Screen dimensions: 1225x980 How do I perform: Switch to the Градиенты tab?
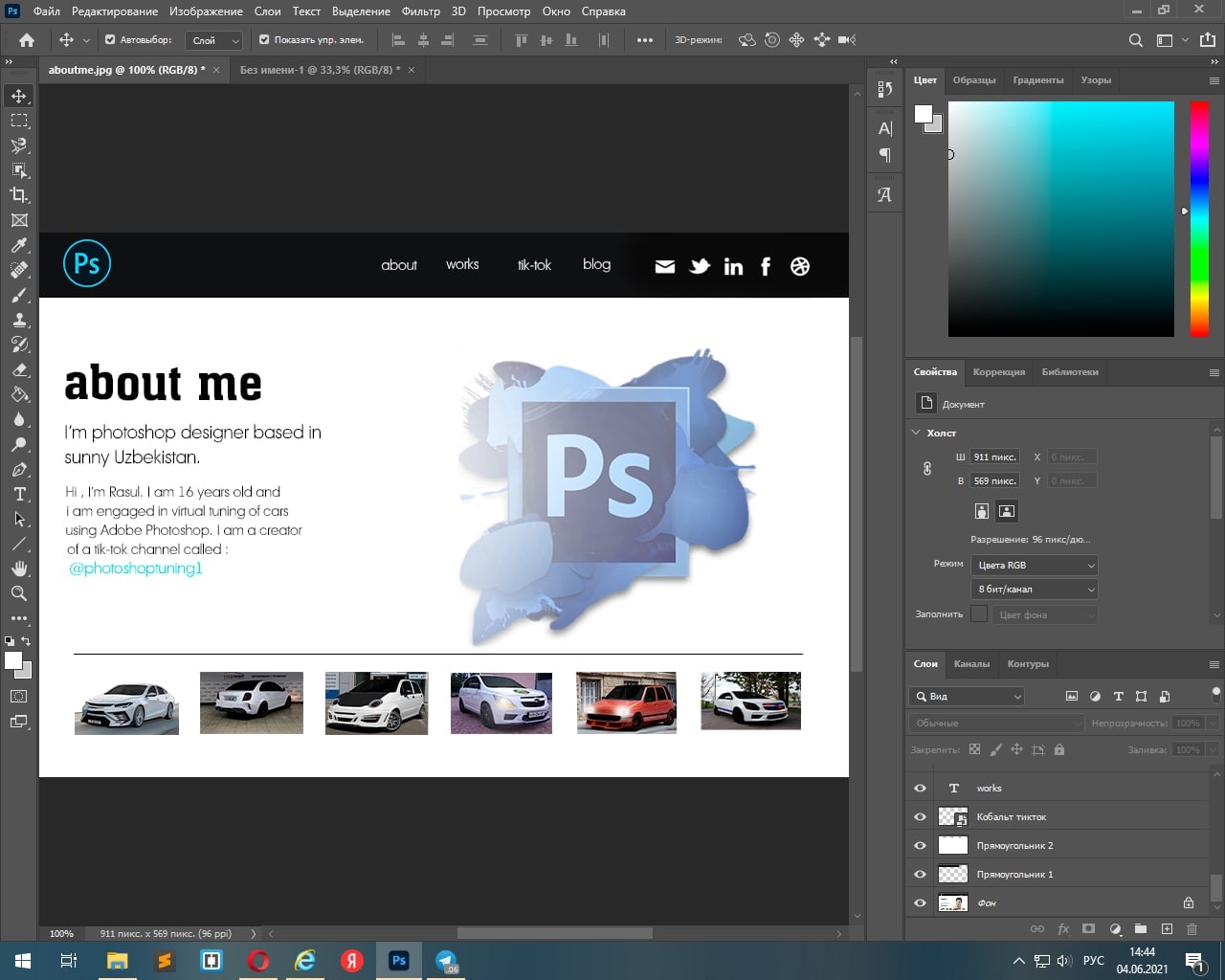[x=1038, y=80]
